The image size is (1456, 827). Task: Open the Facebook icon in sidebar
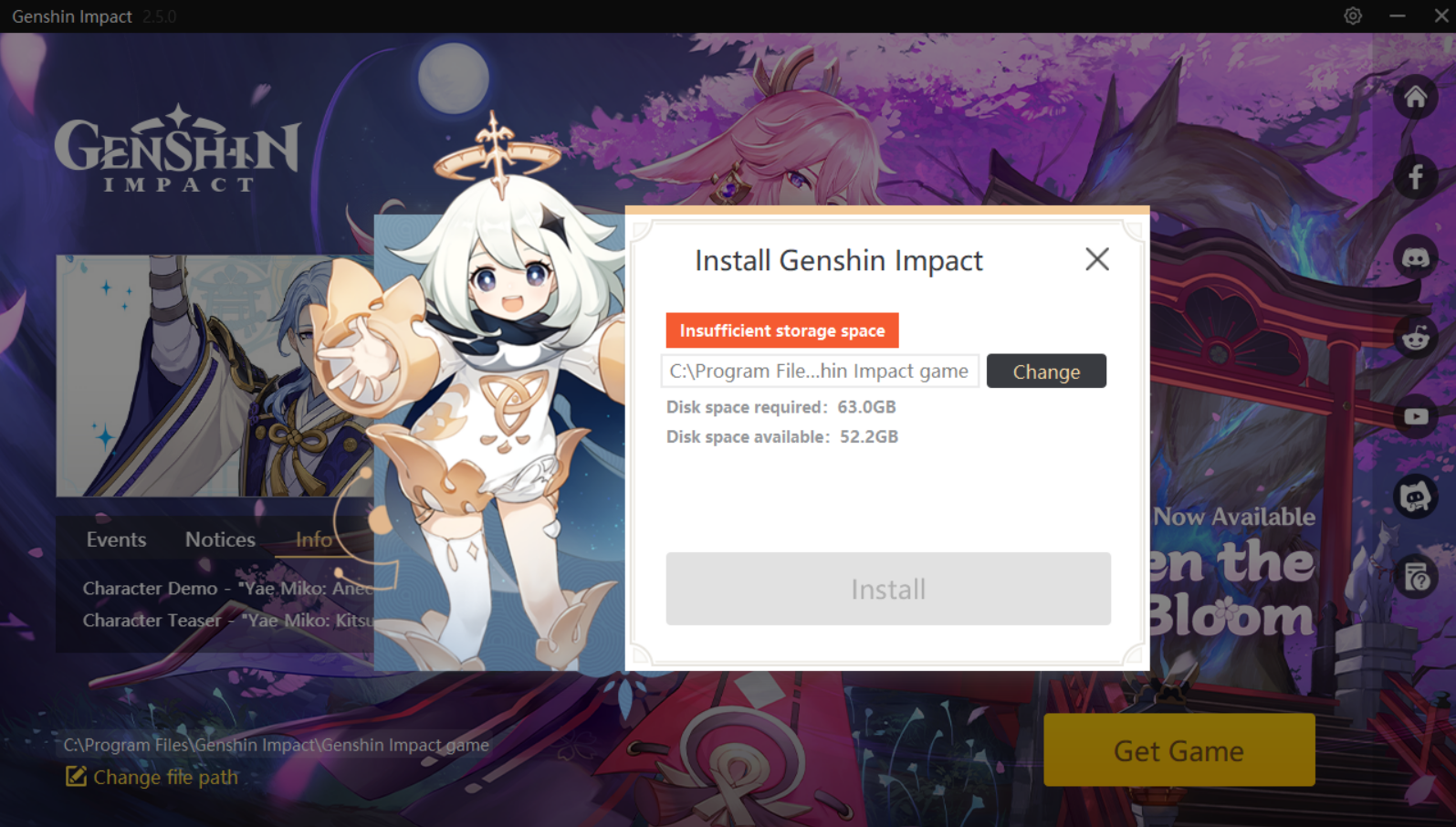click(1415, 177)
